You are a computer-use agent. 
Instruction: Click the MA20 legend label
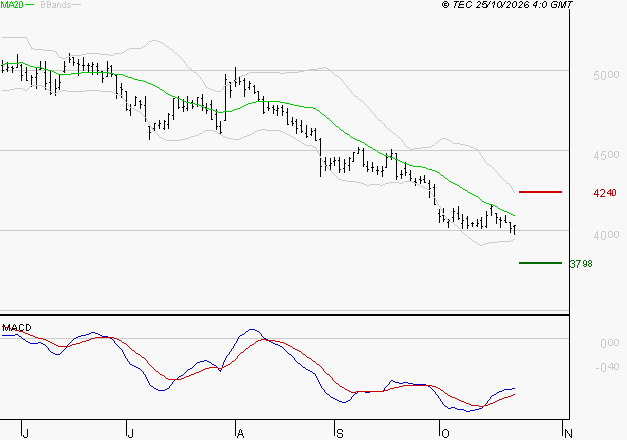pyautogui.click(x=12, y=5)
